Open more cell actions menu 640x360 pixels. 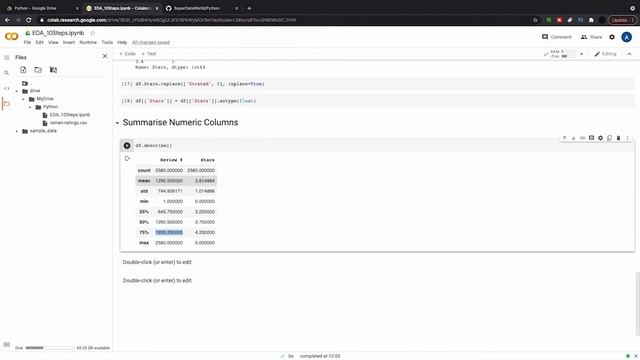click(x=627, y=138)
